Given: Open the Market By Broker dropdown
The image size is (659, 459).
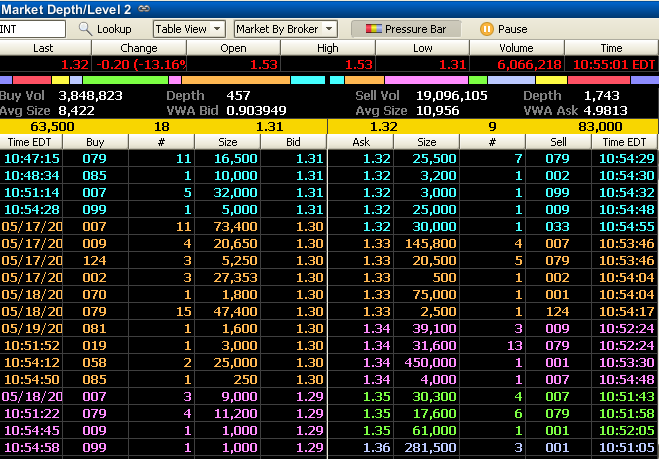Looking at the screenshot, I should [x=285, y=29].
